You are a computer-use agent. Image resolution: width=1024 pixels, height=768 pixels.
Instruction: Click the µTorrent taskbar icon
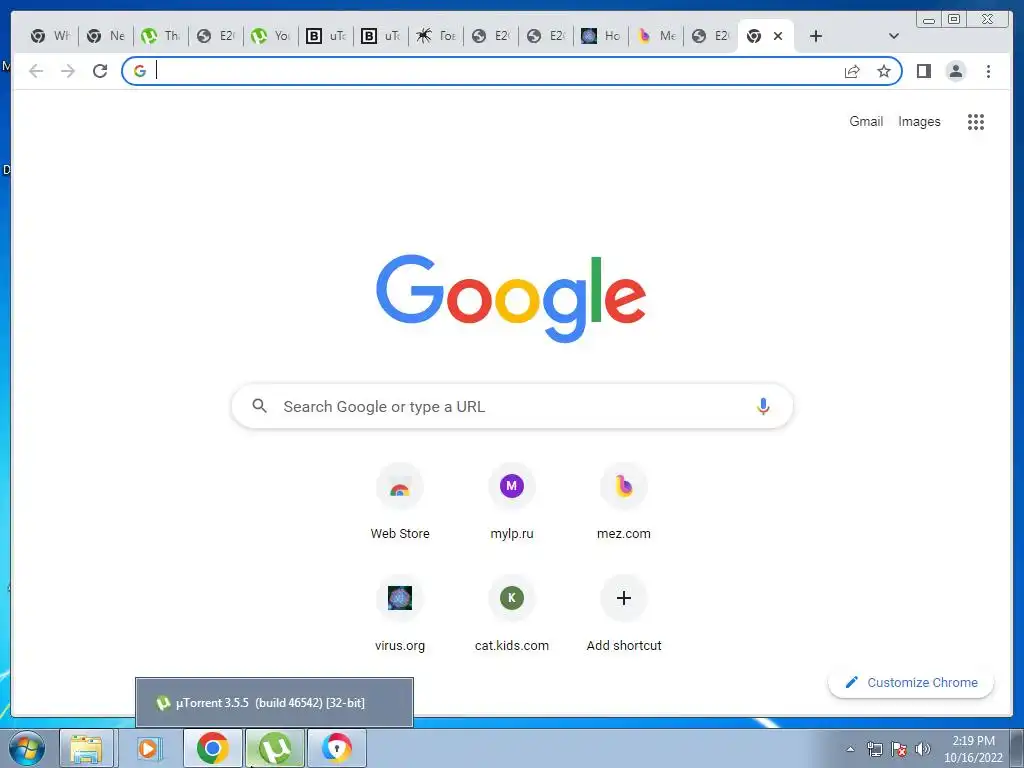pyautogui.click(x=275, y=748)
